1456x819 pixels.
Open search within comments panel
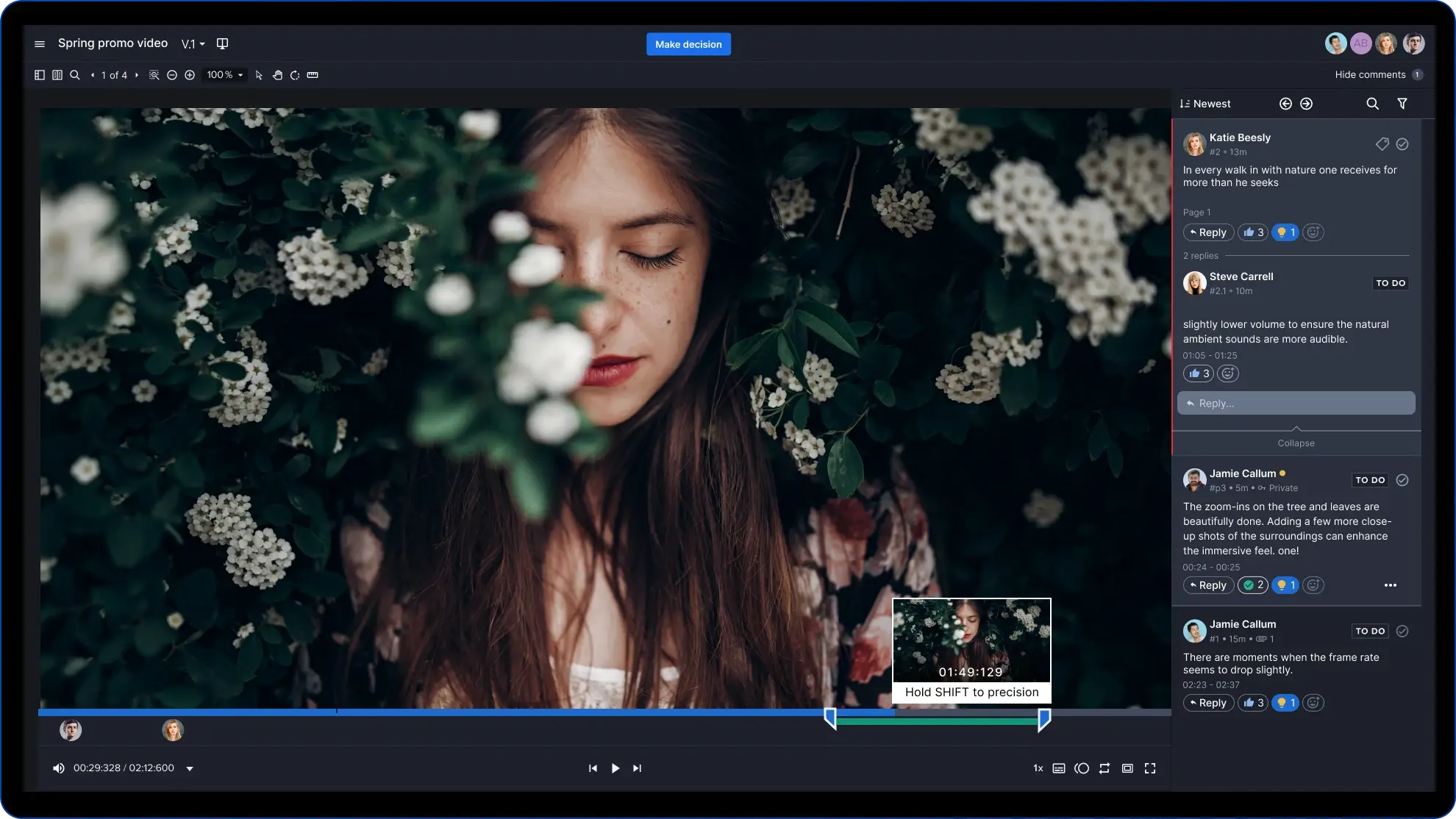point(1372,103)
